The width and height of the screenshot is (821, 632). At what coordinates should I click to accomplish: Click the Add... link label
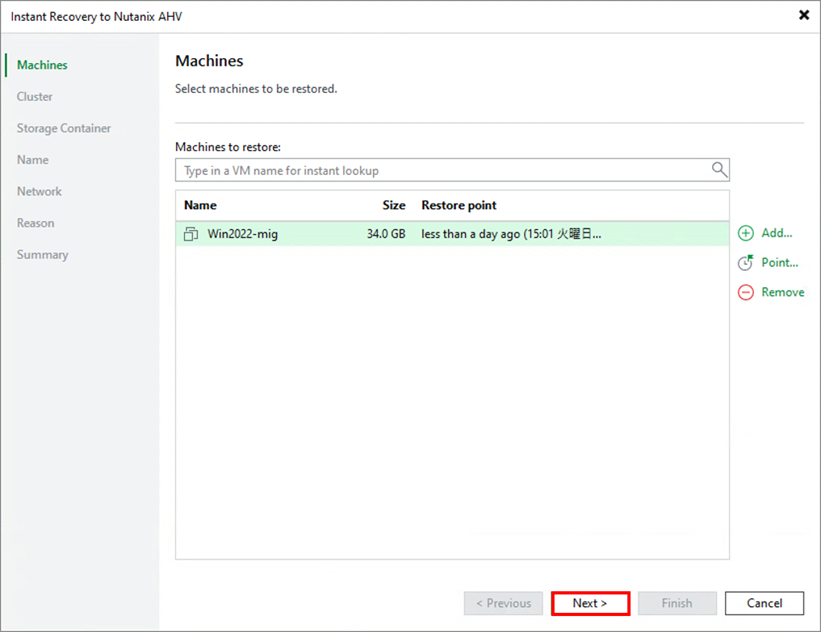tap(776, 233)
